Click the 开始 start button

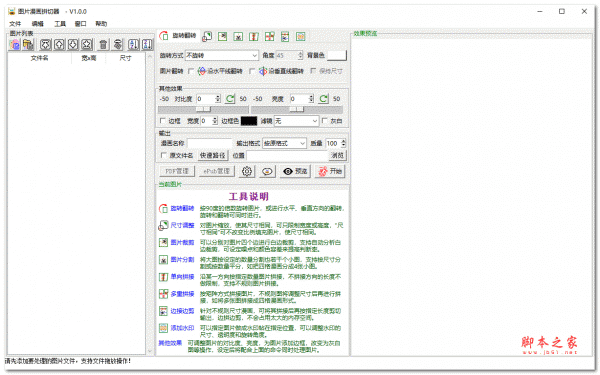pos(330,171)
